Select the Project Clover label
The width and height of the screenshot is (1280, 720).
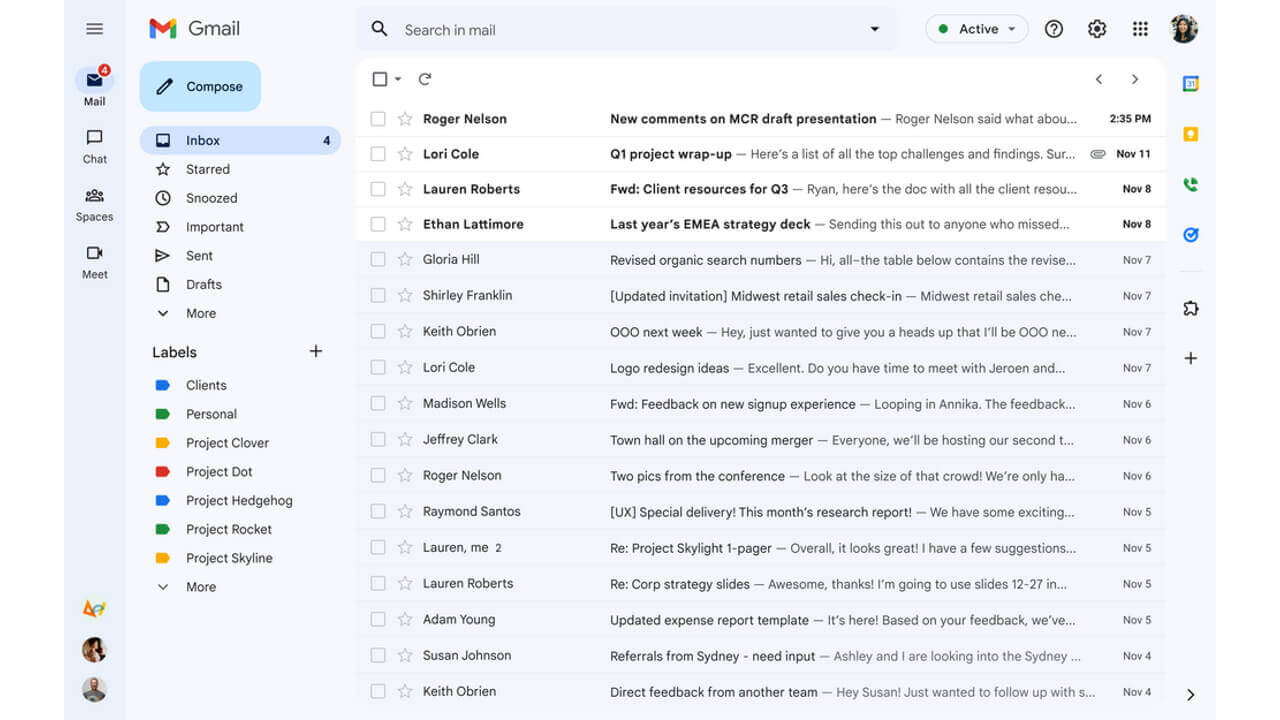click(x=227, y=442)
